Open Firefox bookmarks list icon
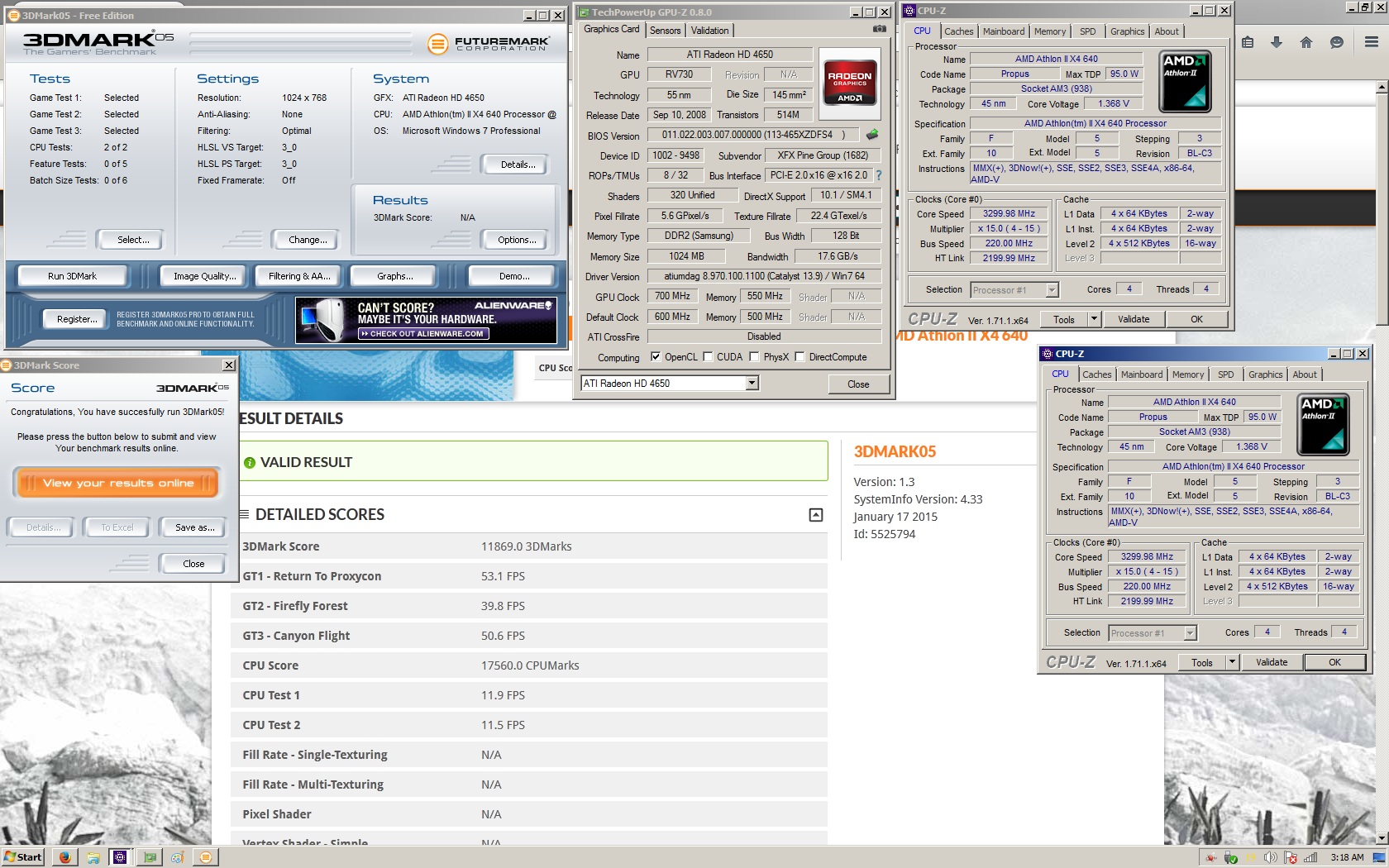This screenshot has height=868, width=1389. [1248, 42]
